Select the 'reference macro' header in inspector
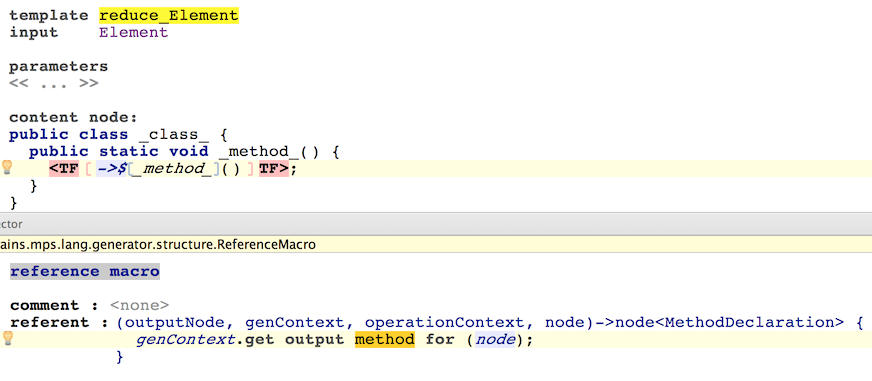872x381 pixels. point(85,271)
